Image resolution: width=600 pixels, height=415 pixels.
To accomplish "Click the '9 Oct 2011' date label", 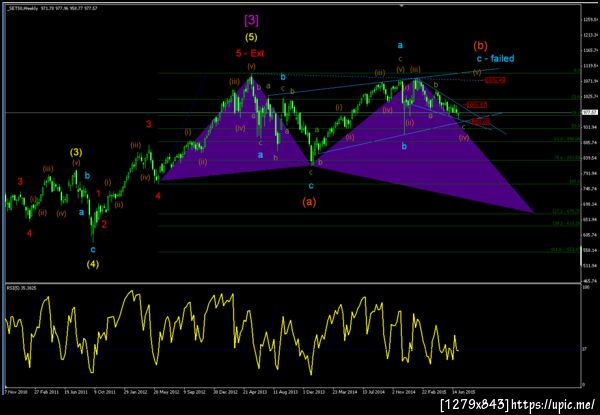I will (105, 392).
